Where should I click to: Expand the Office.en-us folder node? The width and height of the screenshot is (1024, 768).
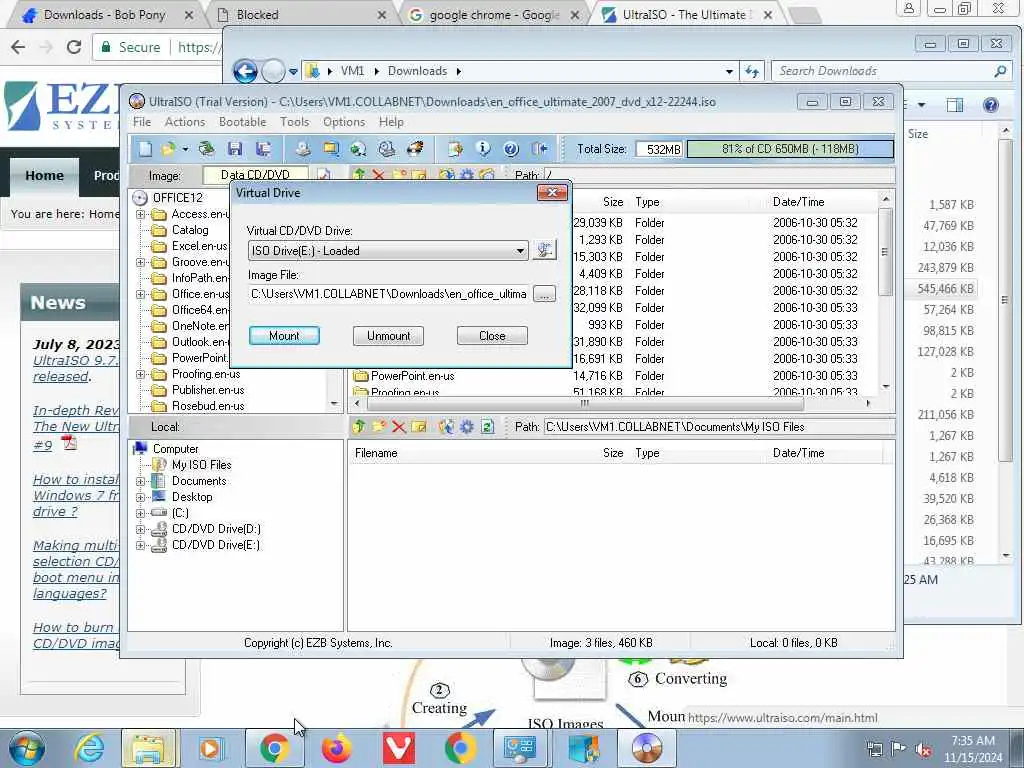pyautogui.click(x=140, y=295)
